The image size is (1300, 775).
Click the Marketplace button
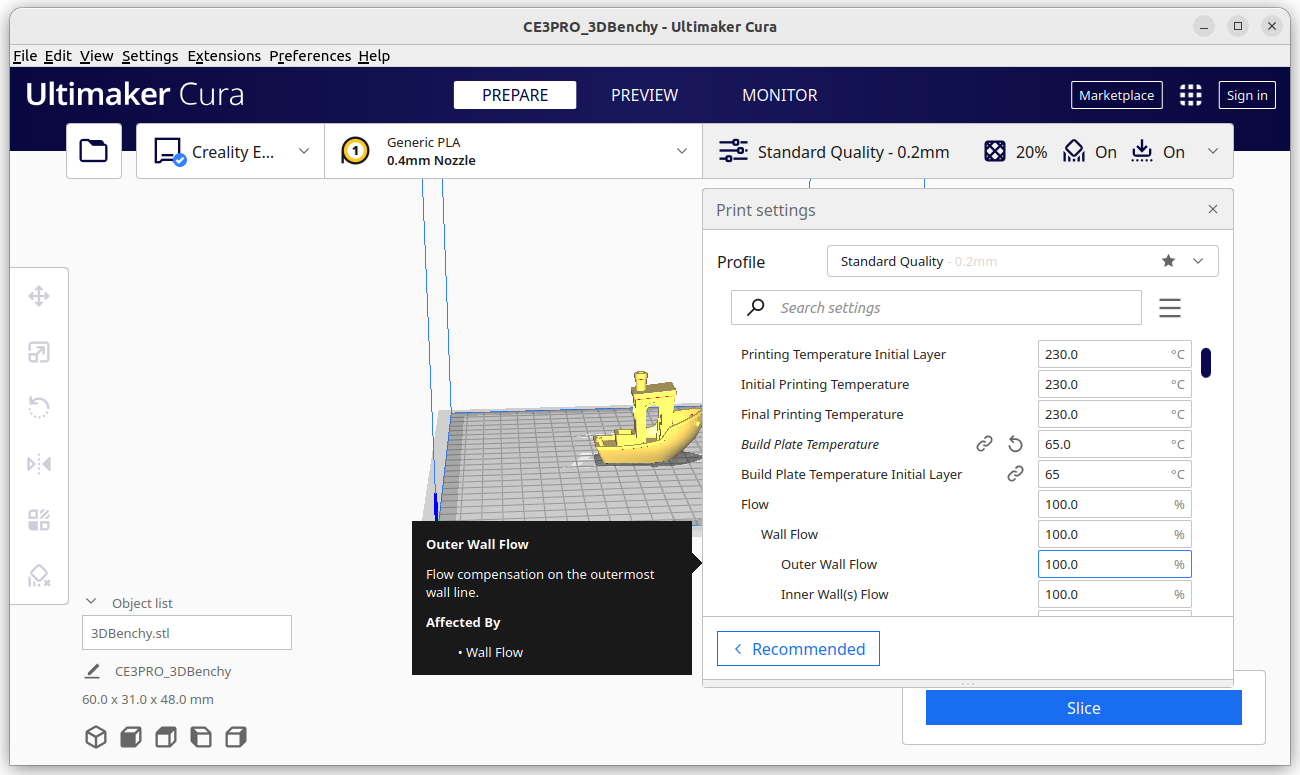tap(1117, 95)
